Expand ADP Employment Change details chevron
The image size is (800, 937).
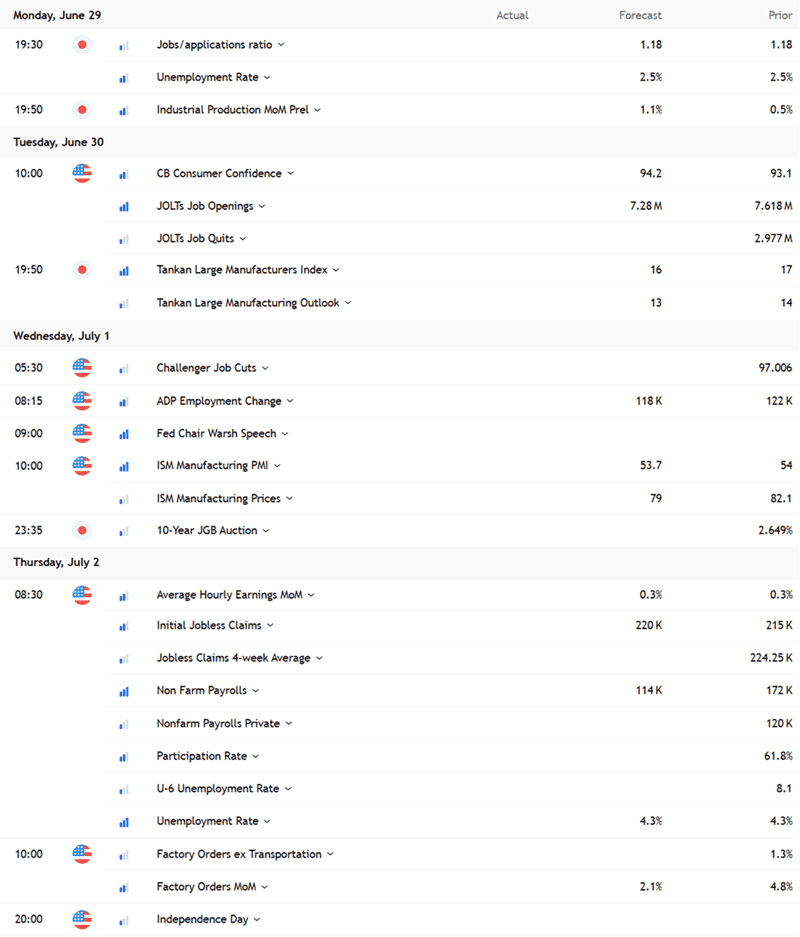(290, 401)
